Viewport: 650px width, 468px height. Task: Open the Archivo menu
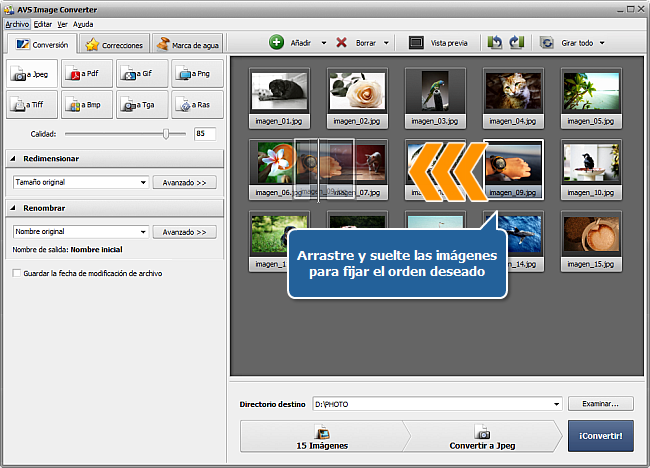17,24
